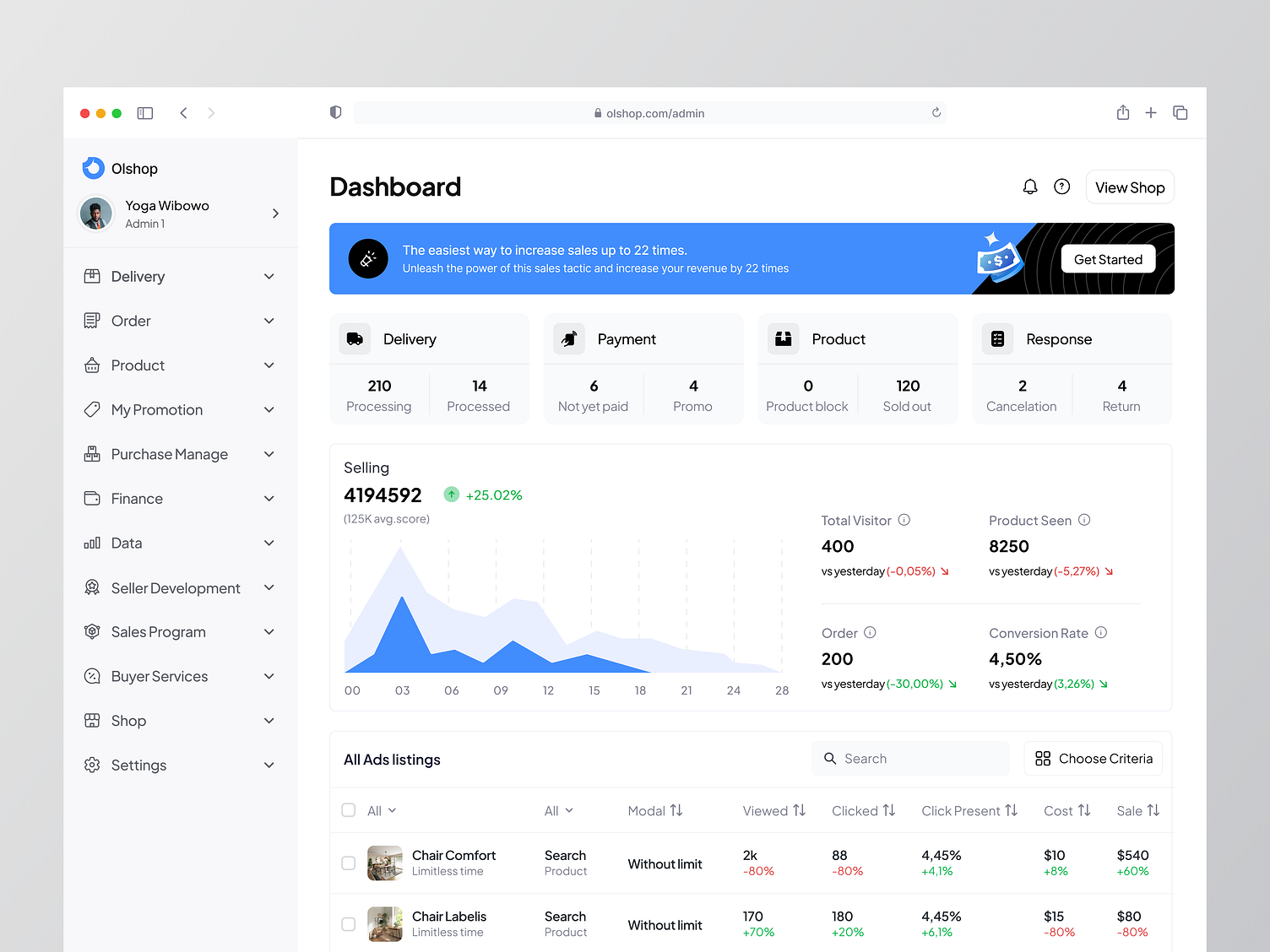Click the Chair Comfort product thumbnail
This screenshot has width=1270, height=952.
(385, 863)
